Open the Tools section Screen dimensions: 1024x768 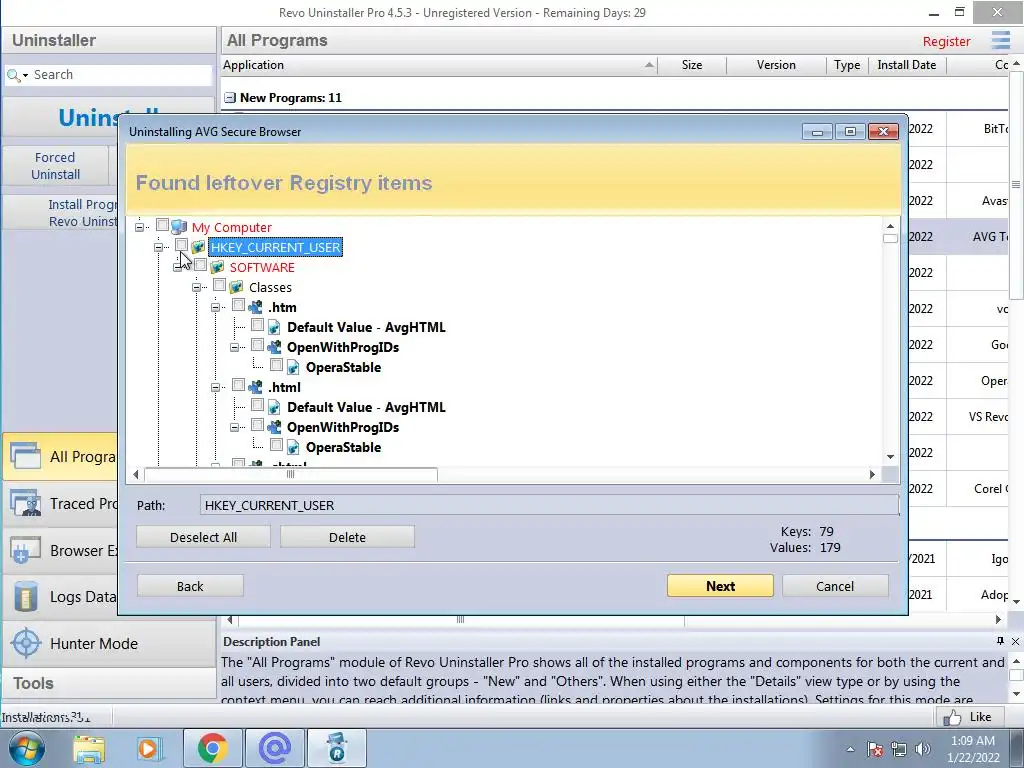tap(108, 683)
